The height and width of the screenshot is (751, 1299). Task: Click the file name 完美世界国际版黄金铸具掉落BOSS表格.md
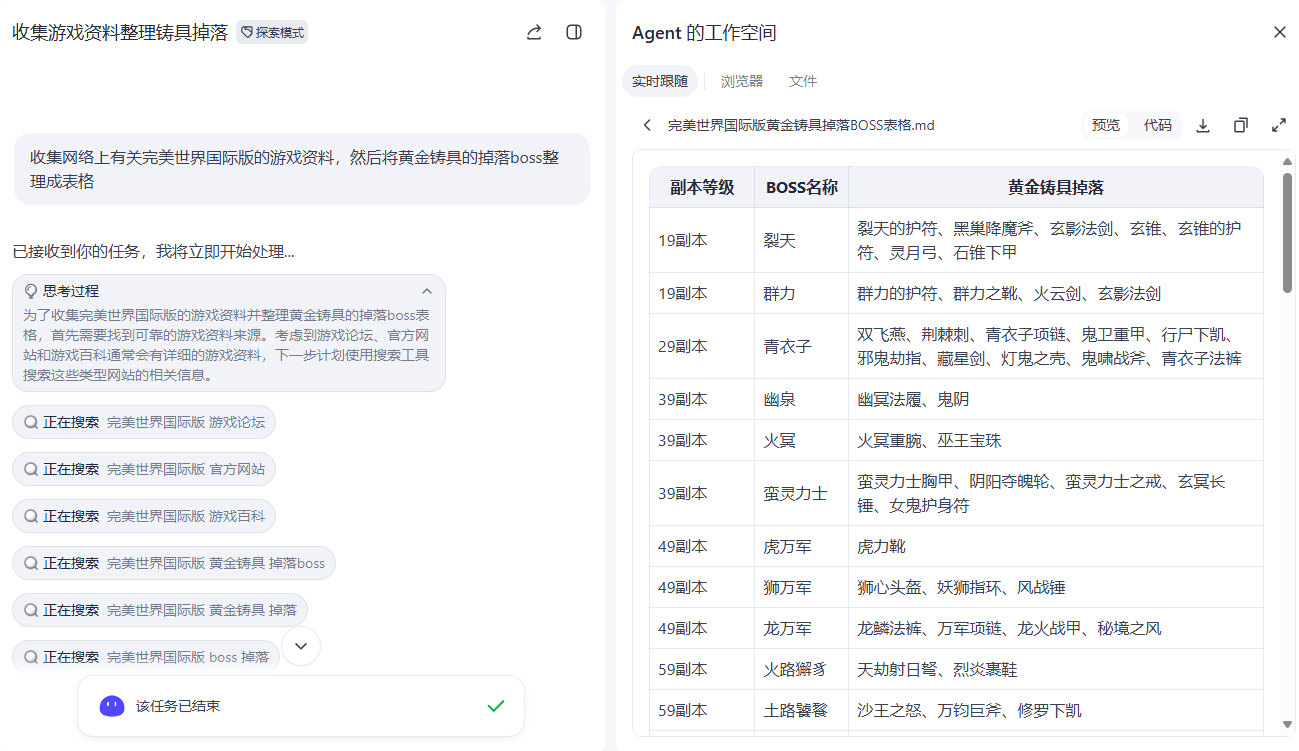(801, 125)
